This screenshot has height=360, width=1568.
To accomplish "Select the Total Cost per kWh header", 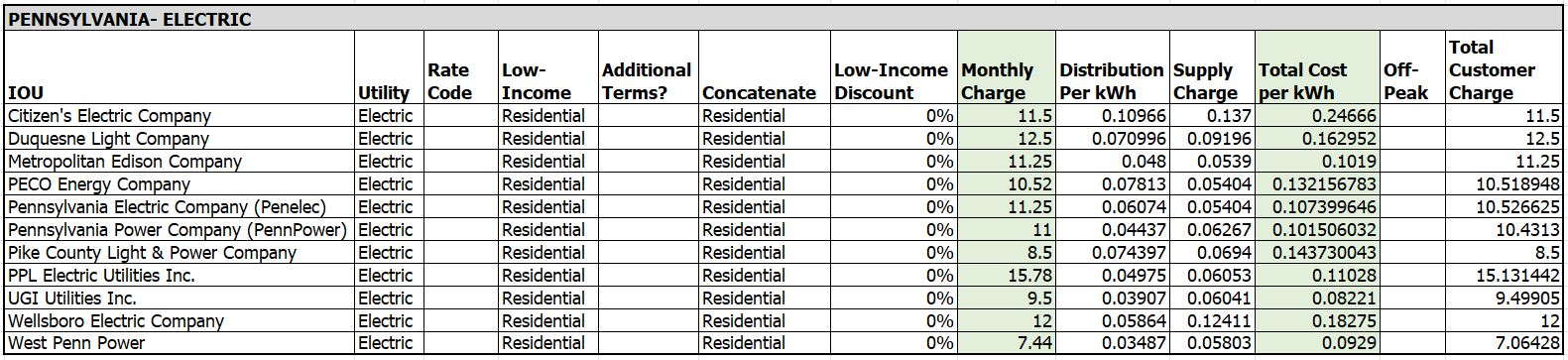I will click(1317, 67).
